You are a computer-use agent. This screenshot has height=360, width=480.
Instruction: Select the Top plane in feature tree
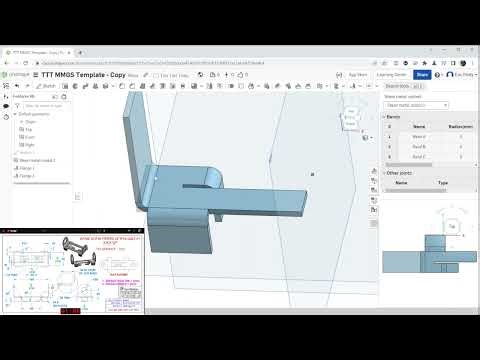coord(26,129)
